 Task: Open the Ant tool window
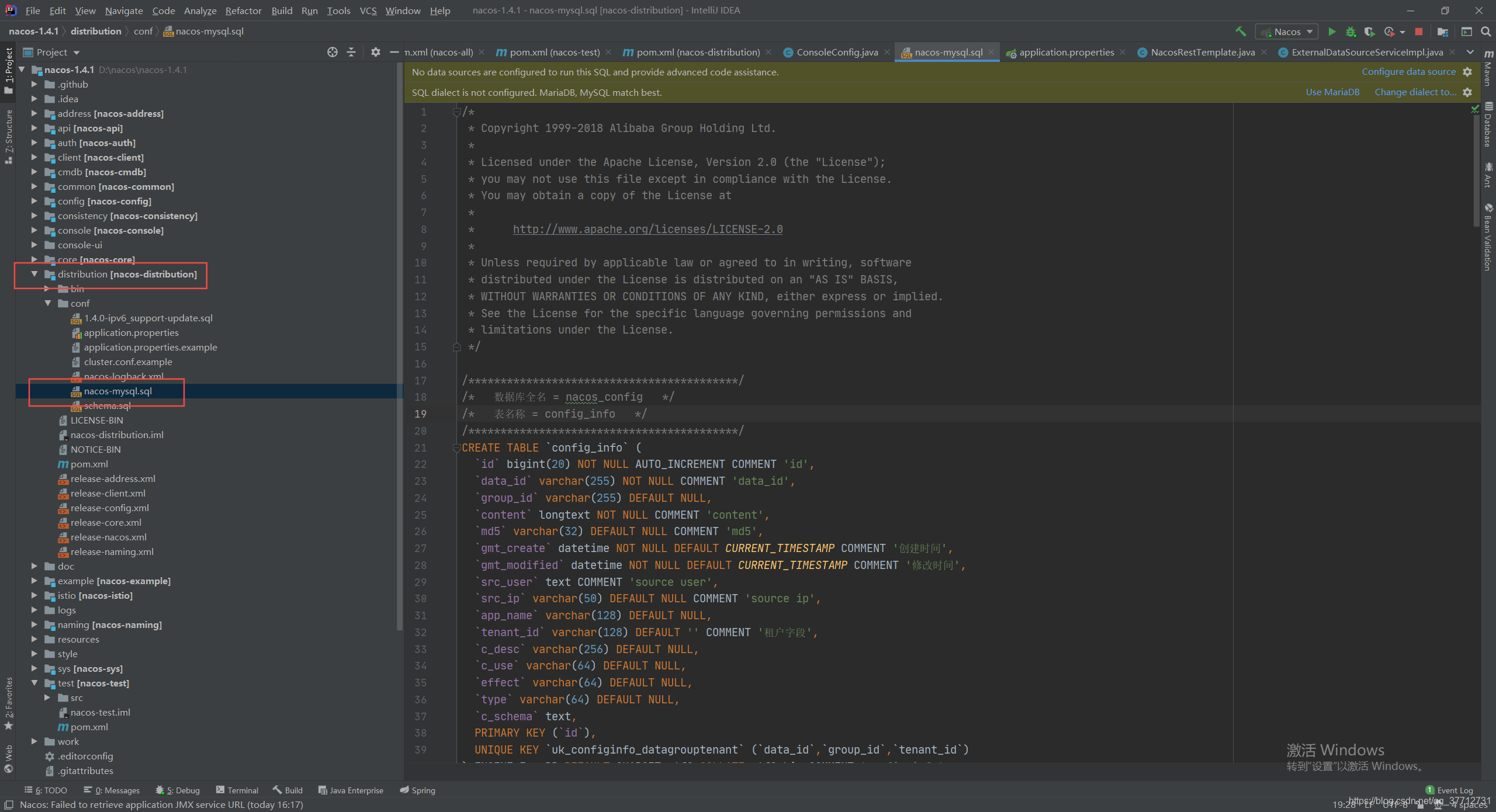coord(1488,175)
